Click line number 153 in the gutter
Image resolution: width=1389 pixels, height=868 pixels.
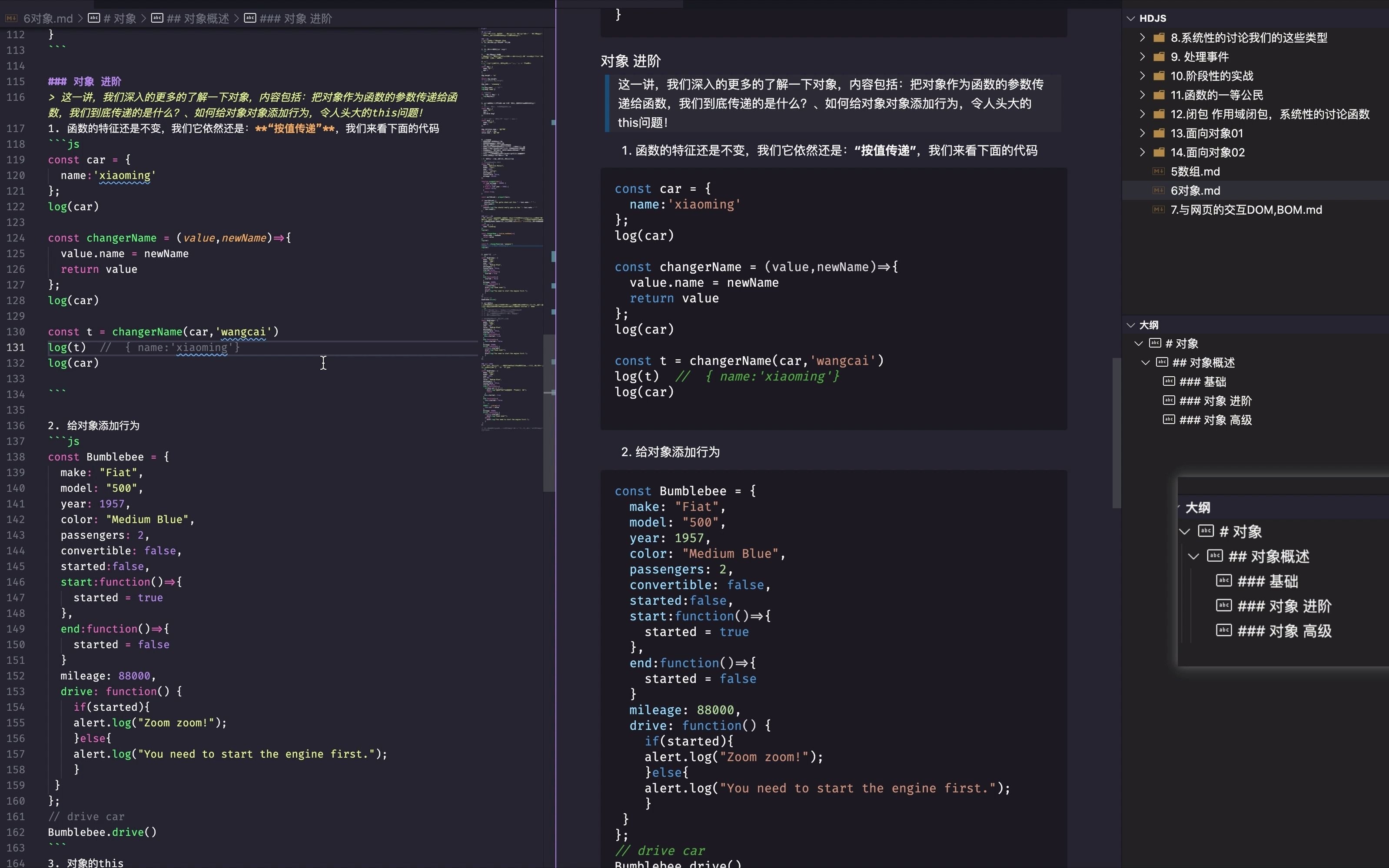(16, 691)
